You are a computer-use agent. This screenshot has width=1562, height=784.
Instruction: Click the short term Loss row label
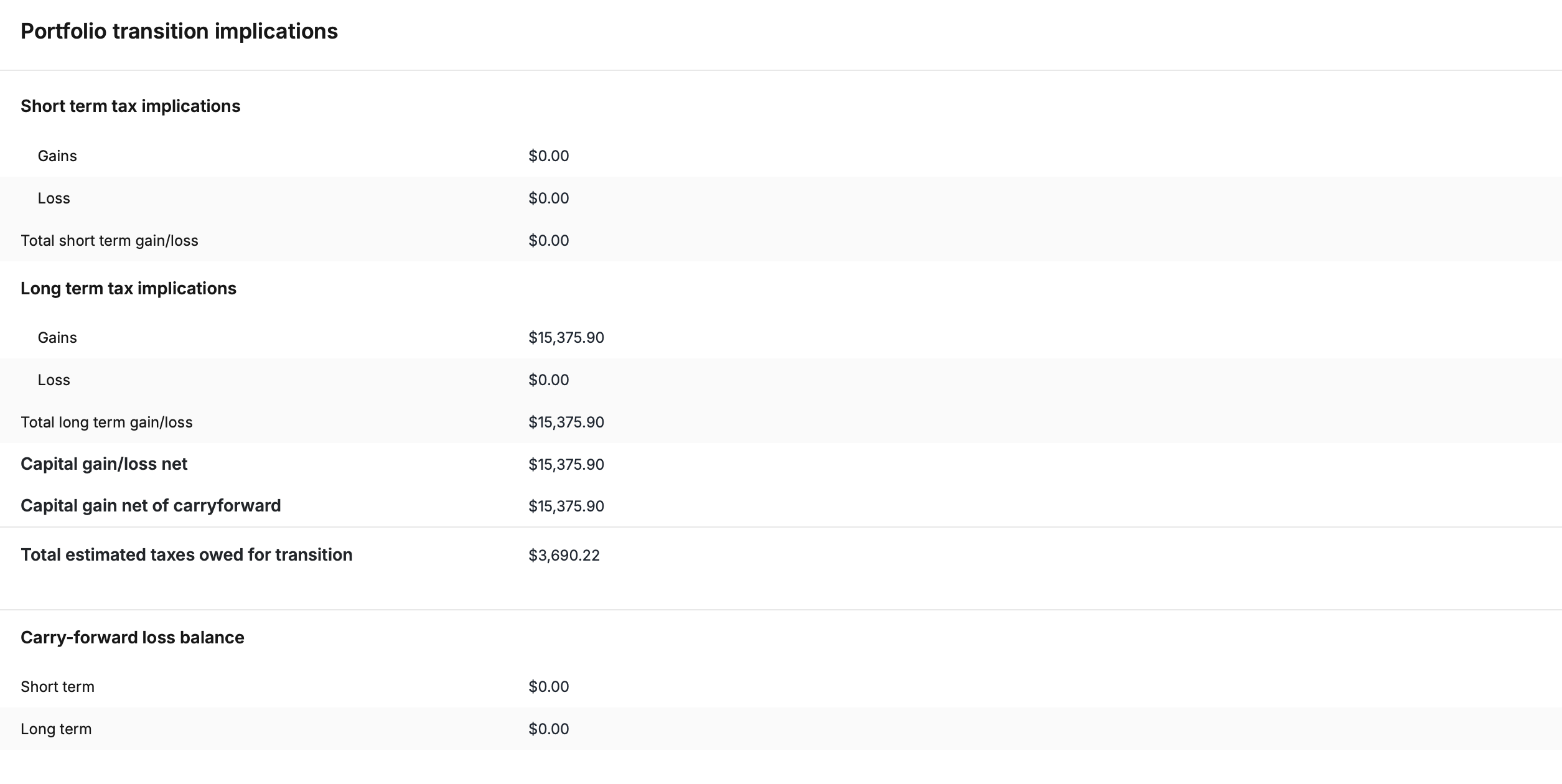[54, 198]
